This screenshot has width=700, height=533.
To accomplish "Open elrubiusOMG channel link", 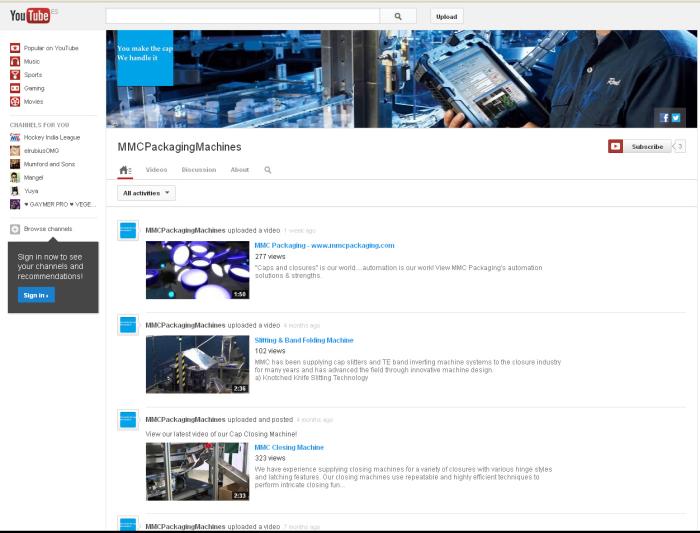I will tap(41, 151).
